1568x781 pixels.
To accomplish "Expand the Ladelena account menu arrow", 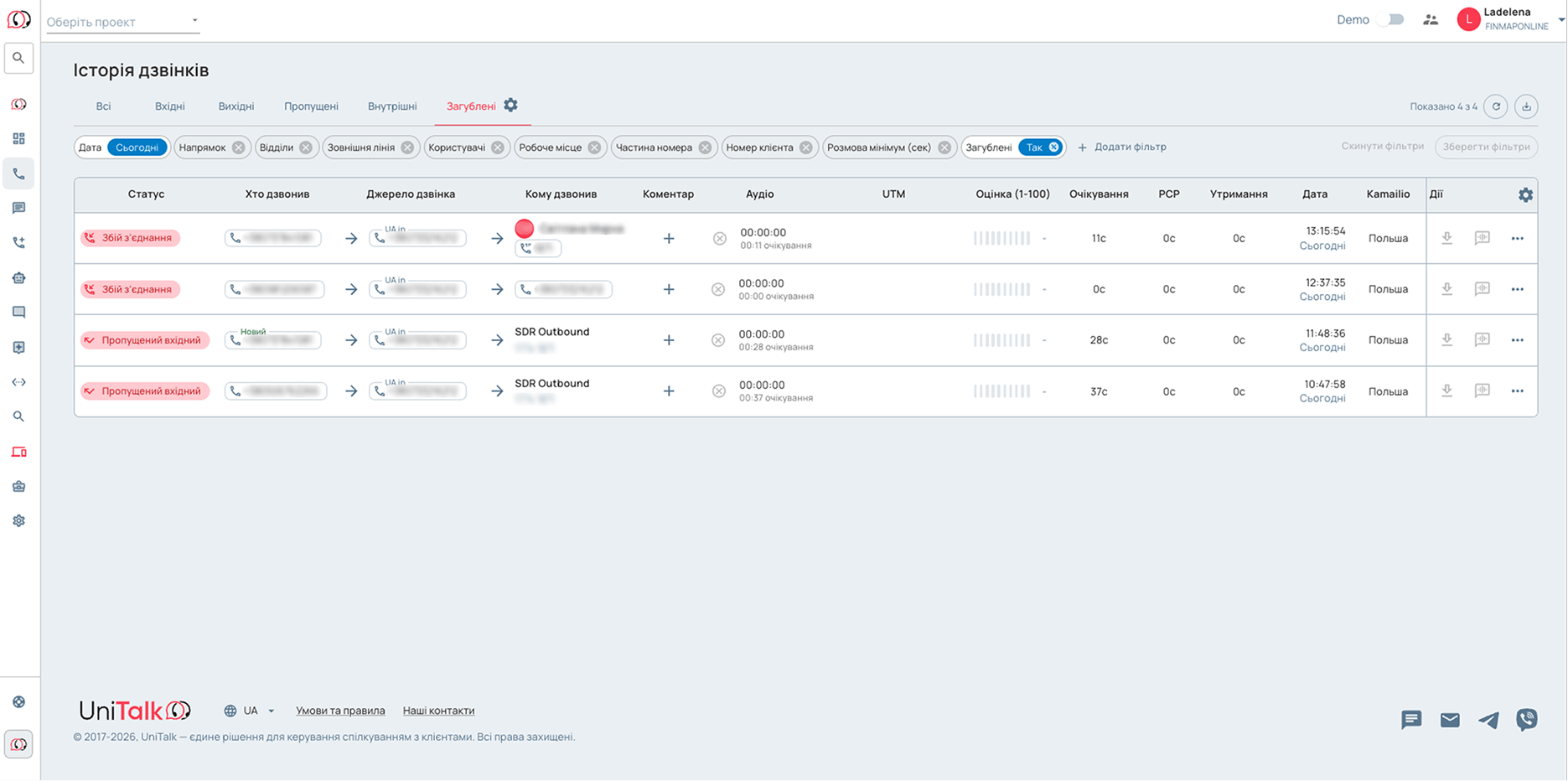I will (1561, 20).
